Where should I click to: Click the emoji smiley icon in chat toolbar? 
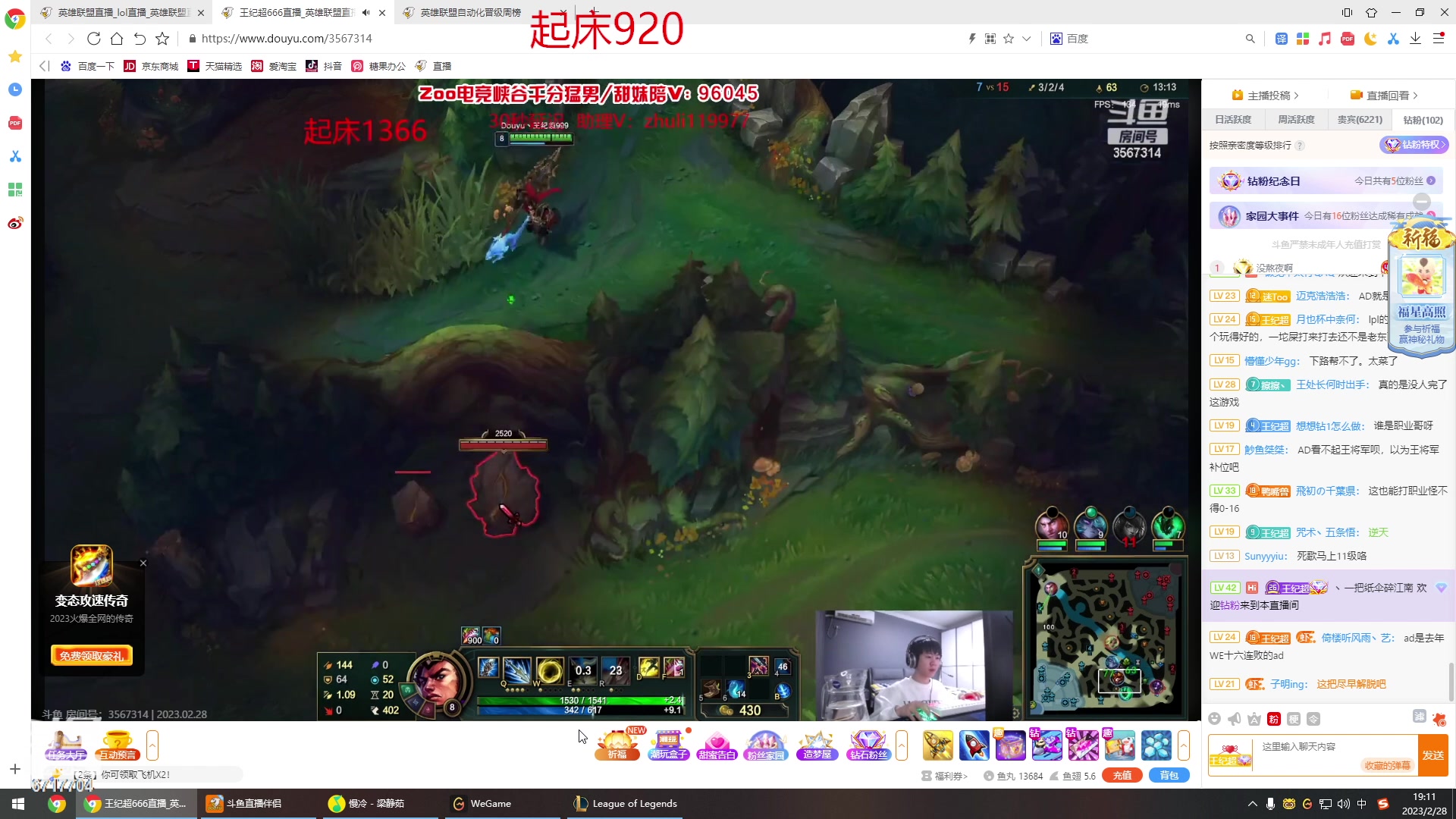(1215, 719)
